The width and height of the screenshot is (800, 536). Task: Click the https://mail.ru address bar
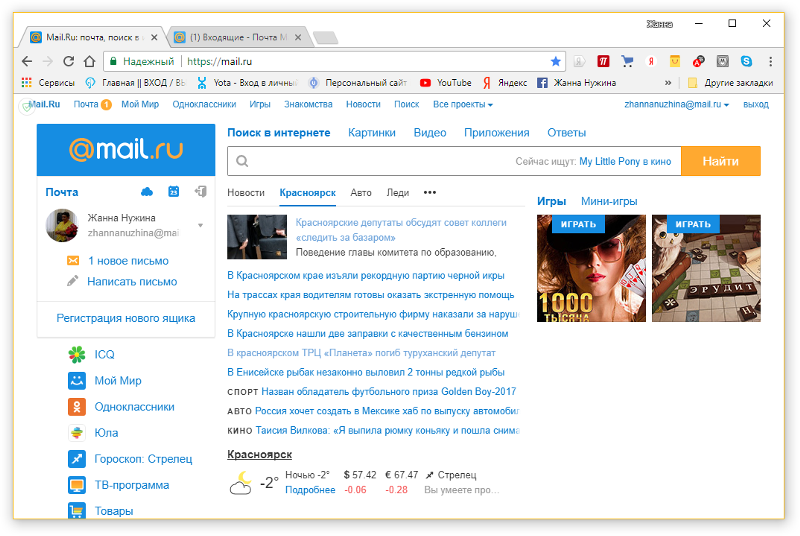332,62
